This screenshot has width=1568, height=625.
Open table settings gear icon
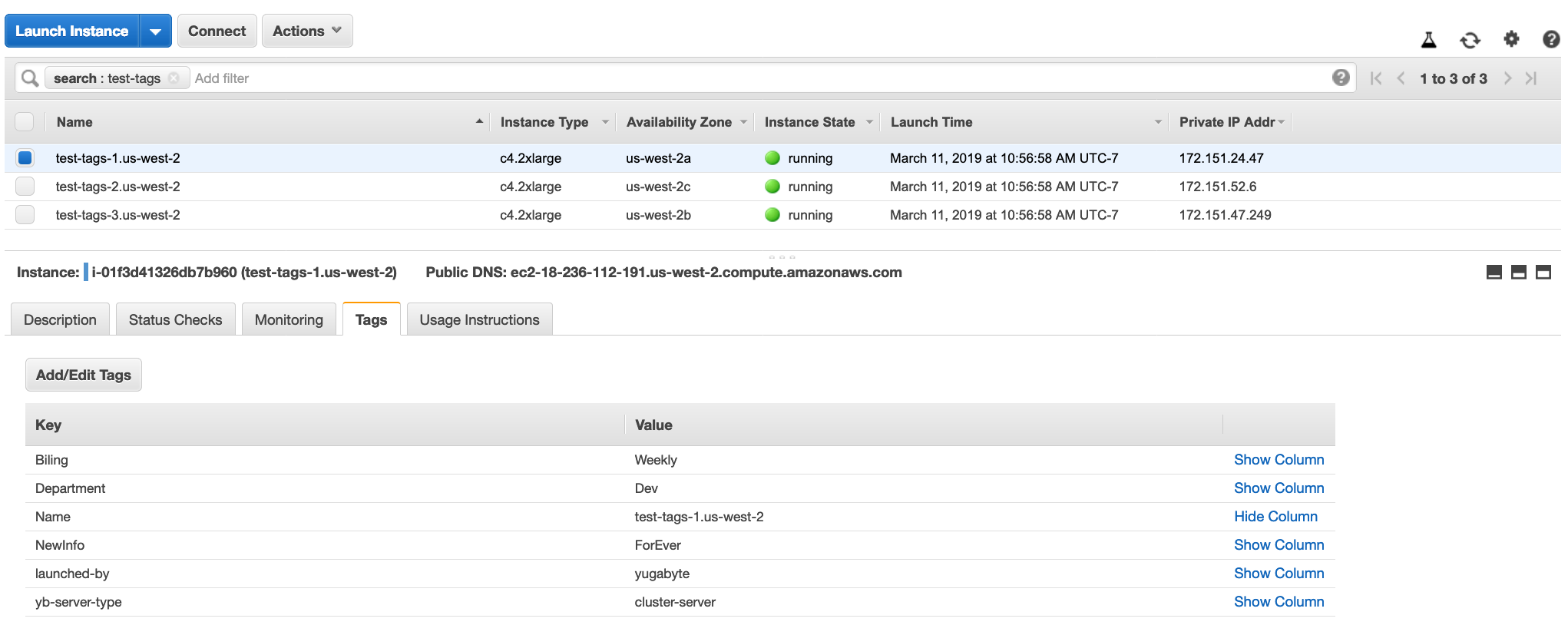1511,39
